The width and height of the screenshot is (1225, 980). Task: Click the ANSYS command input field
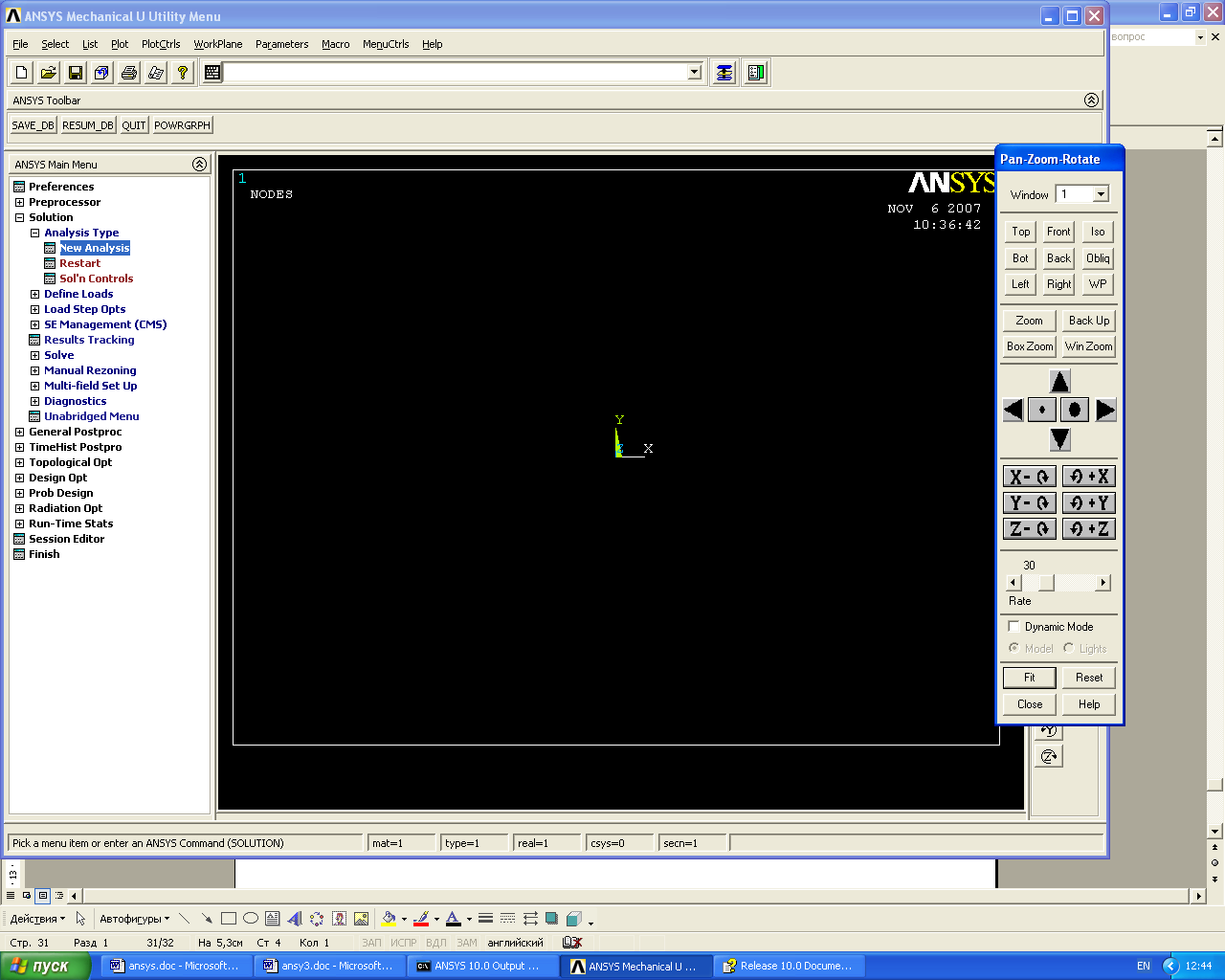click(x=456, y=73)
